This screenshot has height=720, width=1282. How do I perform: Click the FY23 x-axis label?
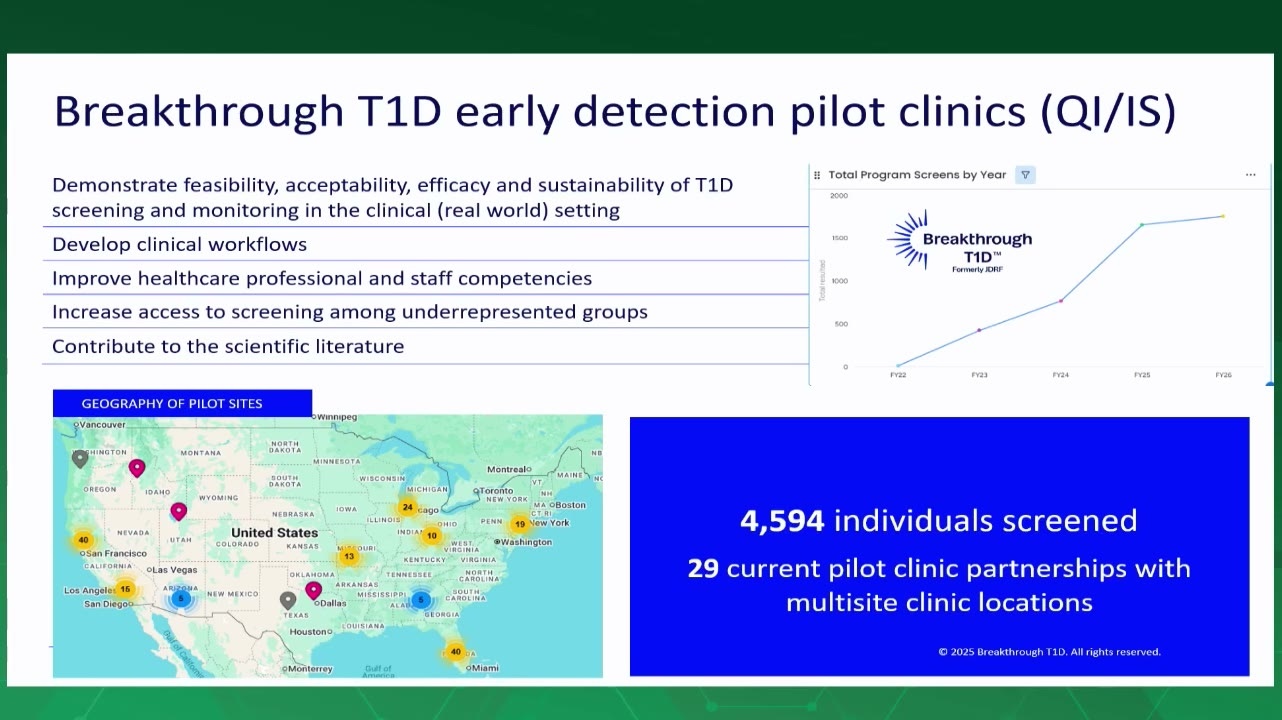click(x=980, y=375)
